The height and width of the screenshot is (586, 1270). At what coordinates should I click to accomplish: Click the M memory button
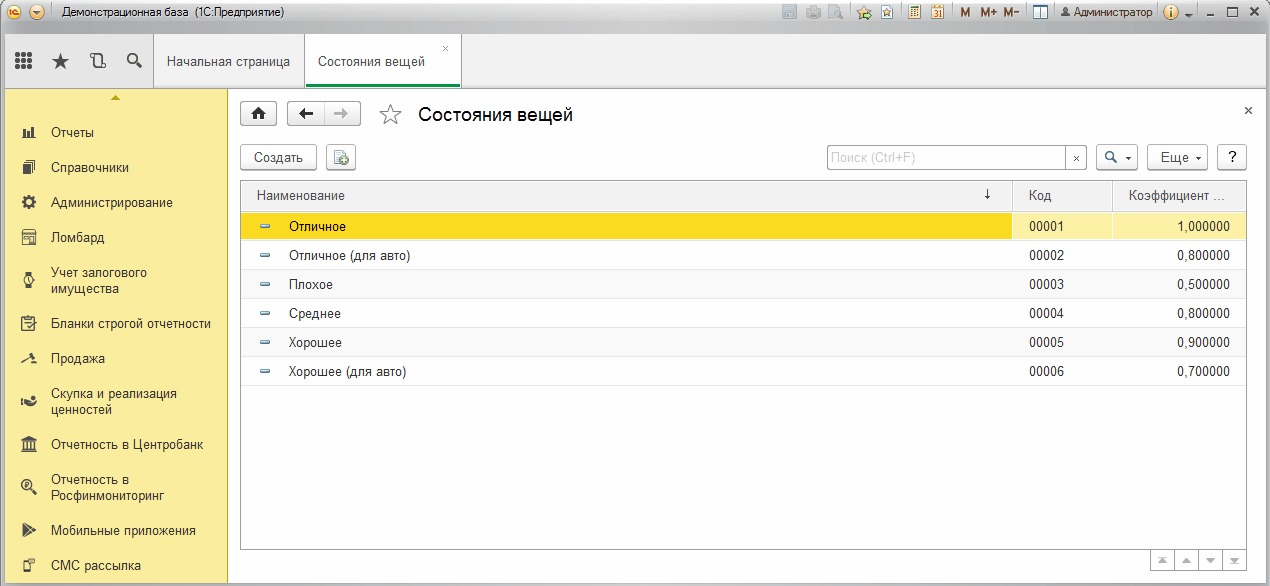[x=965, y=13]
